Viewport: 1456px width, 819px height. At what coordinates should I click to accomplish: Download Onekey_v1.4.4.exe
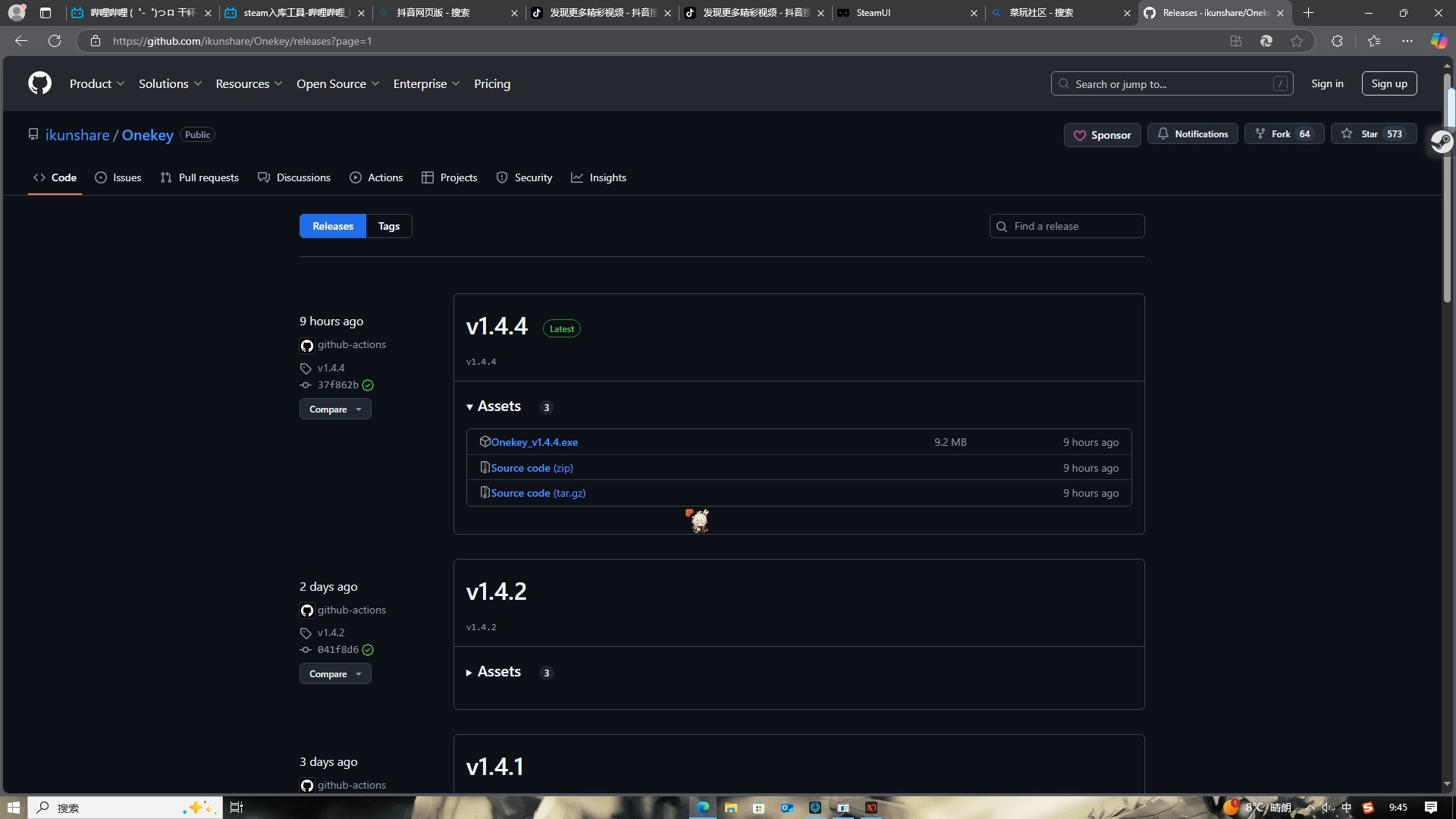[x=535, y=442]
